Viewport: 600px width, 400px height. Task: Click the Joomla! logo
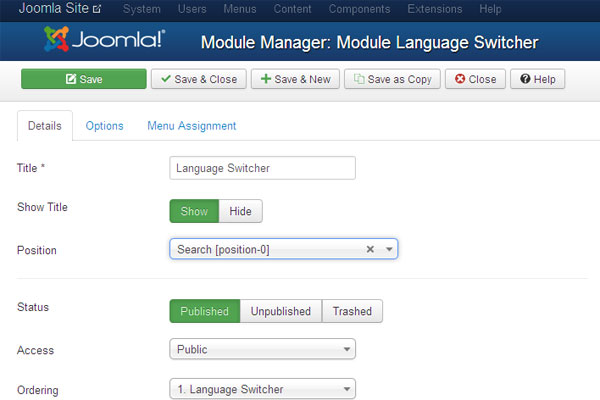click(104, 39)
